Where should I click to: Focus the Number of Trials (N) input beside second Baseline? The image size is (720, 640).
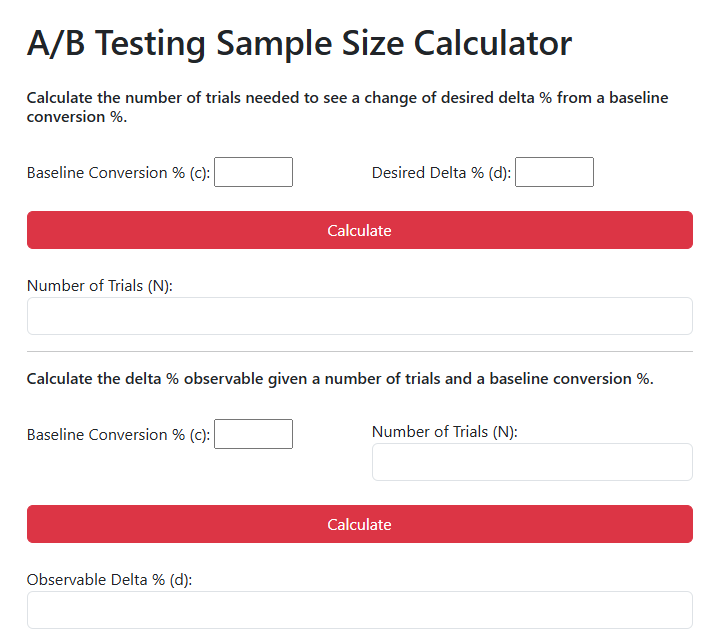532,462
